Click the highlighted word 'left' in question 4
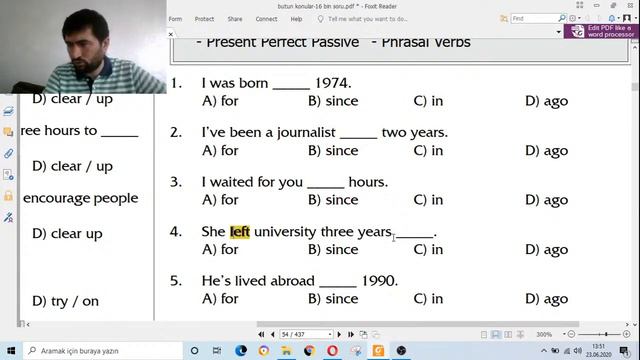This screenshot has width=640, height=360. click(x=240, y=231)
